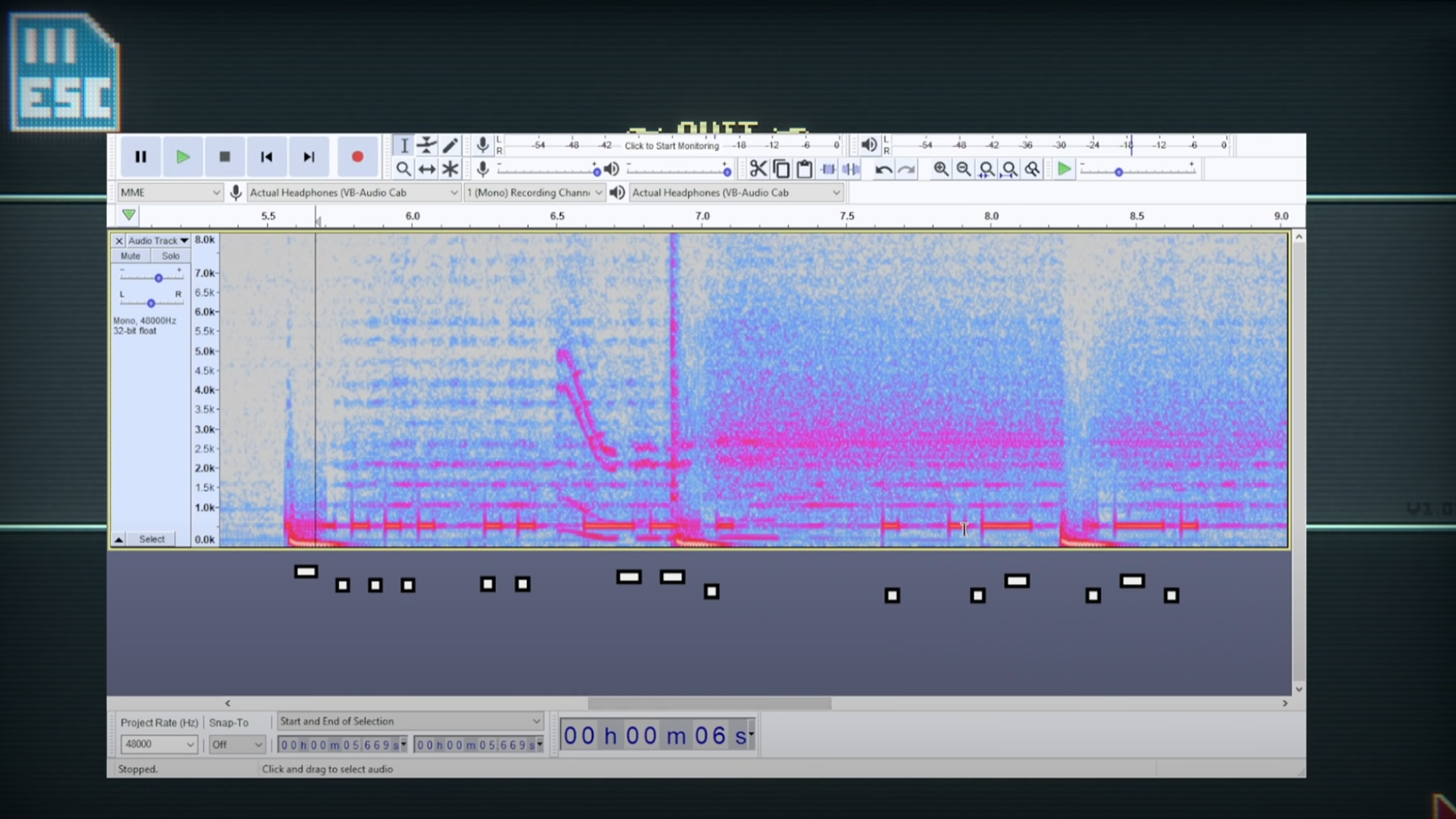Screen dimensions: 1456x819
Task: Expand the Snap-To Off dropdown
Action: pyautogui.click(x=237, y=745)
